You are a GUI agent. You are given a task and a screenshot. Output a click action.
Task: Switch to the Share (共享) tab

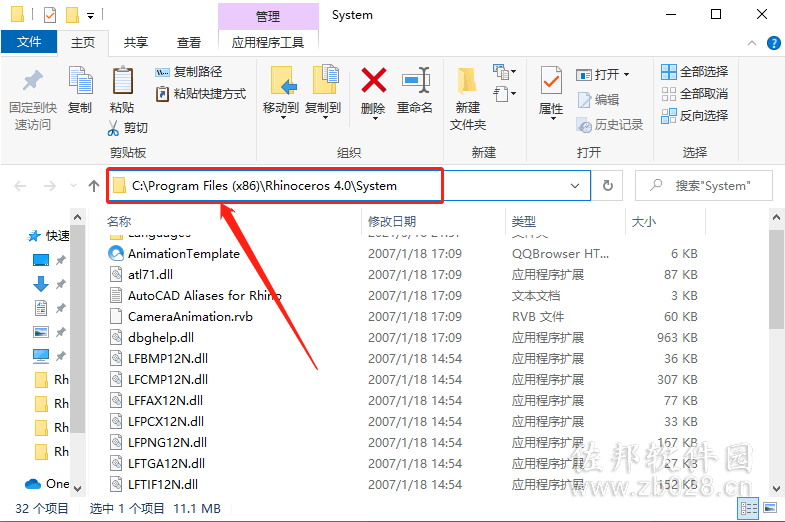[x=136, y=43]
